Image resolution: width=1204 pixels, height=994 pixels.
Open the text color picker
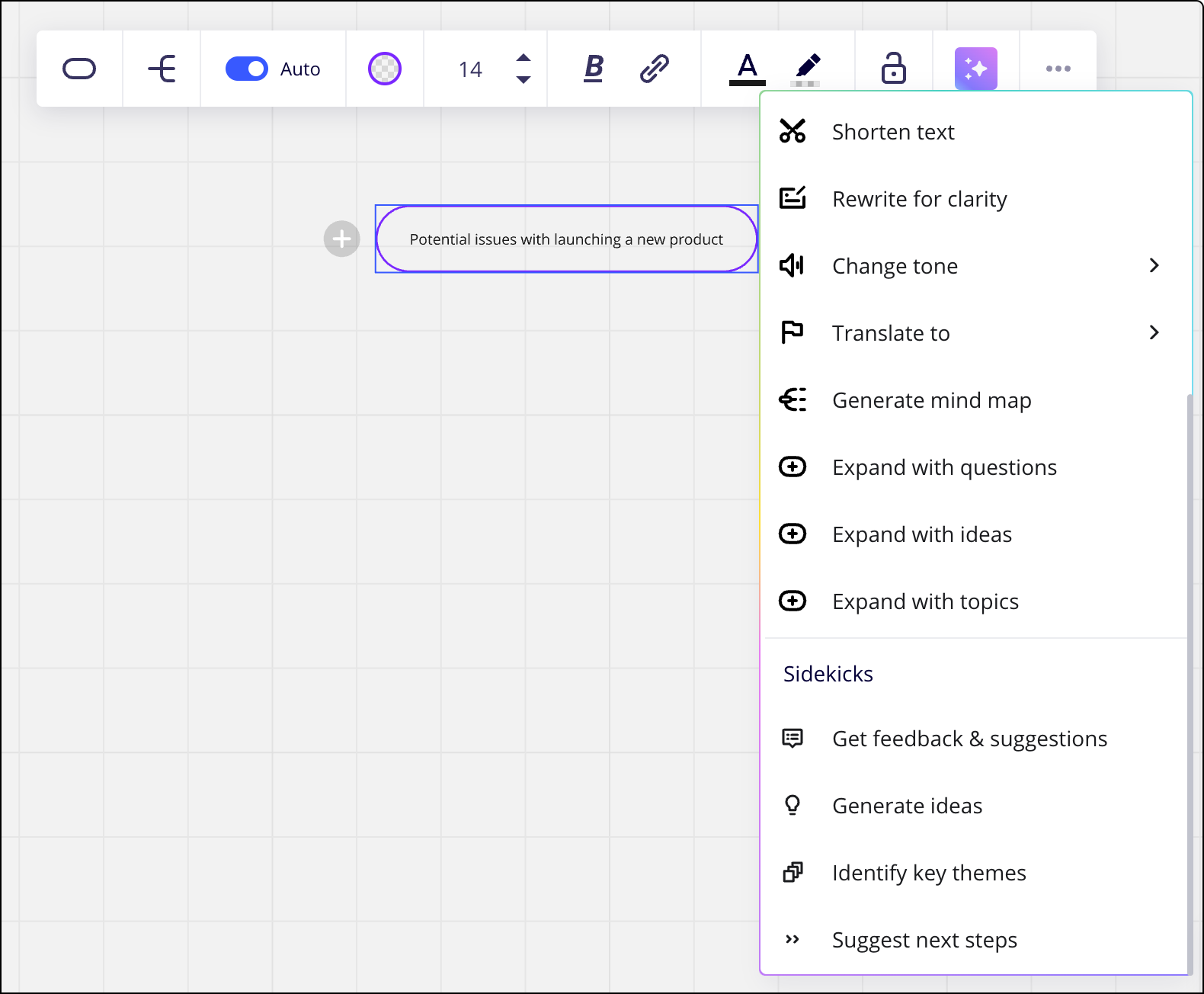pos(748,69)
